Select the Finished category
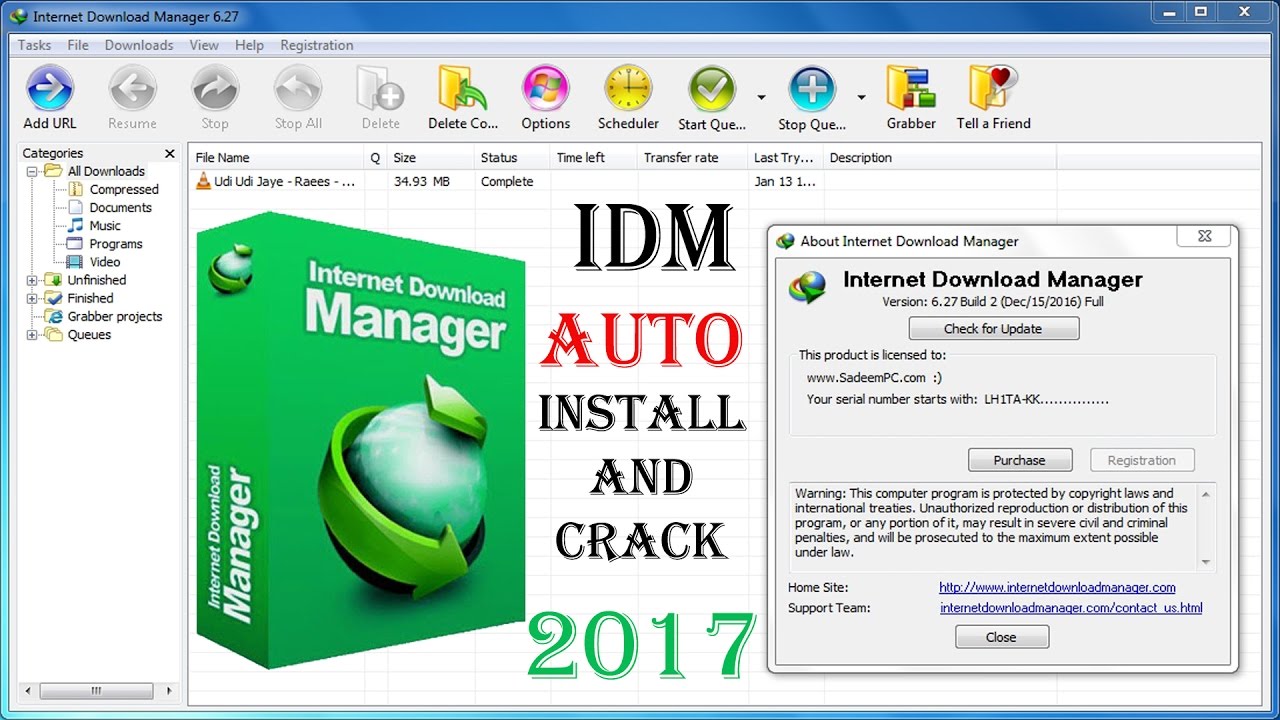Screen dimensions: 1280x720 coord(90,298)
